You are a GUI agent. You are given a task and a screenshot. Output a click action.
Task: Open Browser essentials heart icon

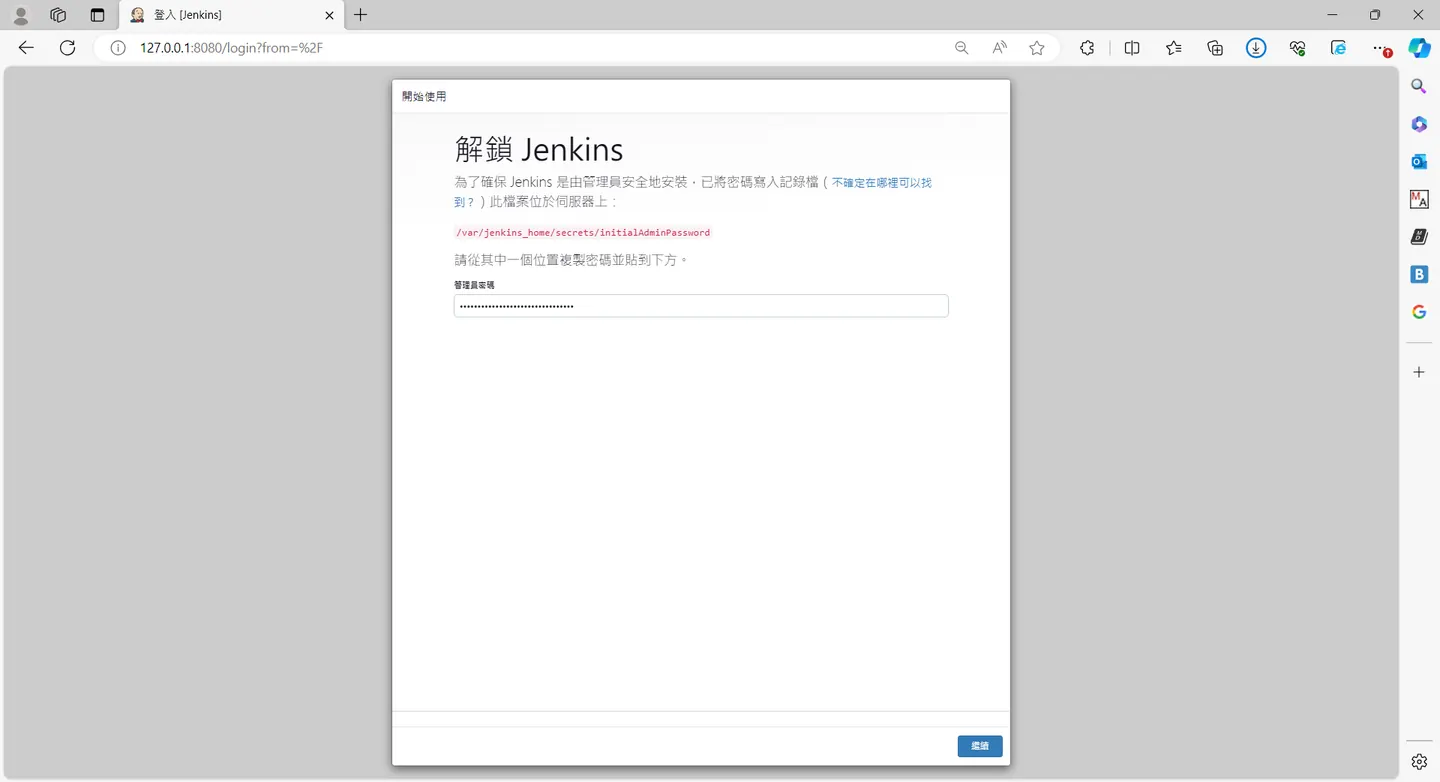1298,48
